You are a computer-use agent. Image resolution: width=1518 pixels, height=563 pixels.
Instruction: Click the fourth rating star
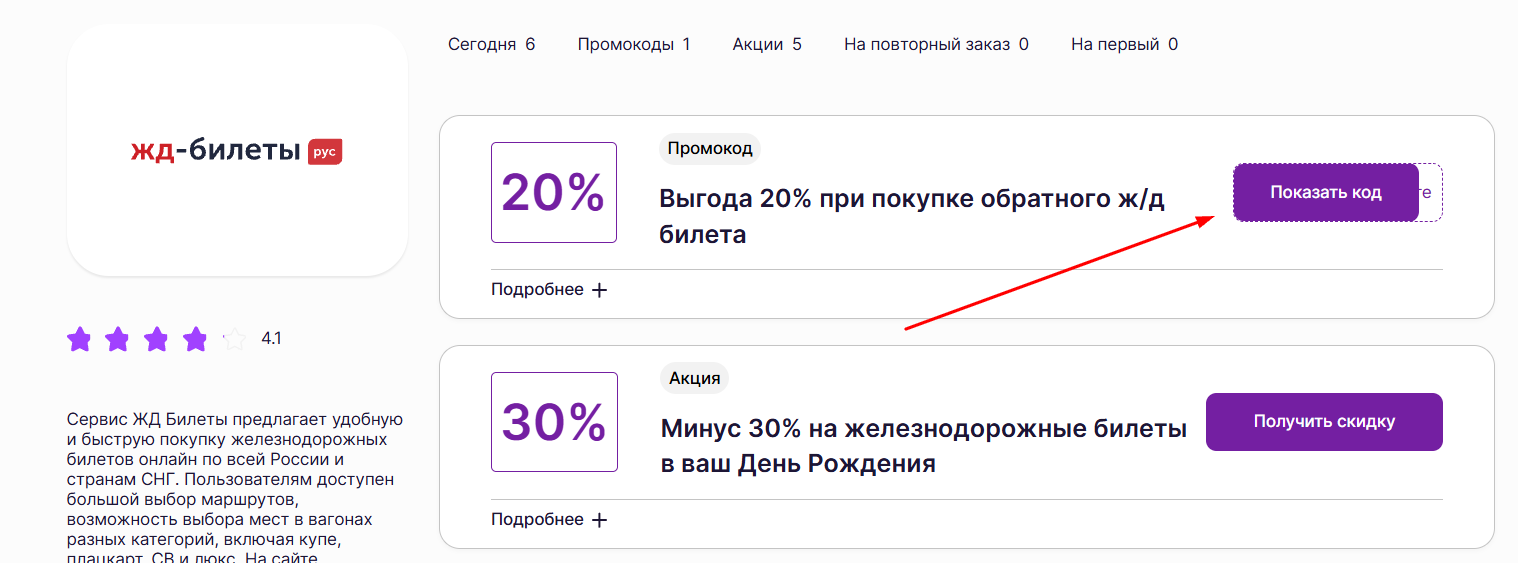pyautogui.click(x=195, y=340)
